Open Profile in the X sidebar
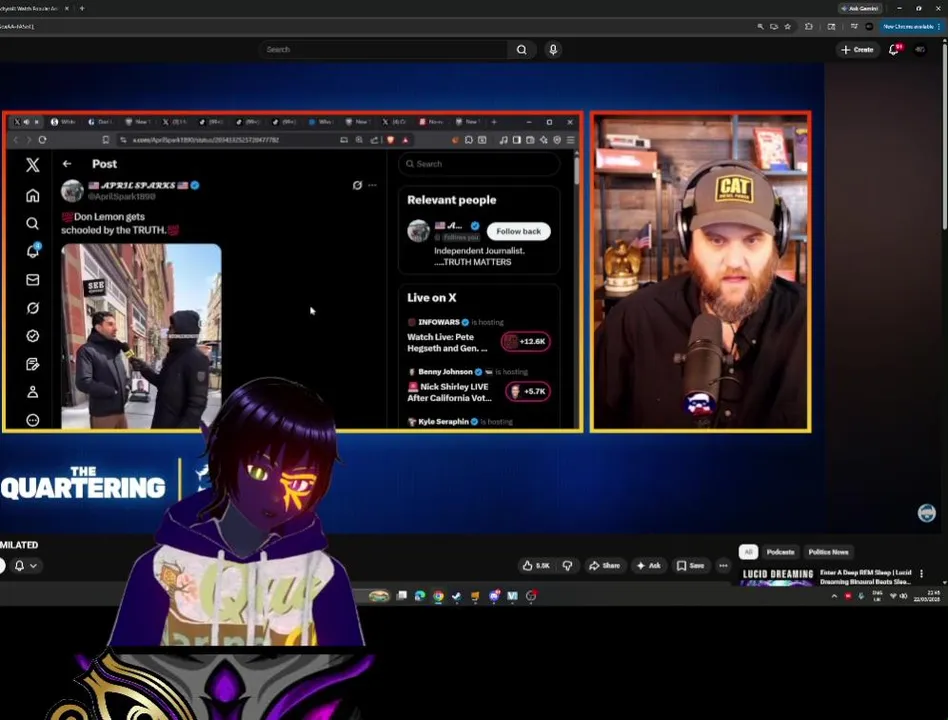 click(x=33, y=392)
